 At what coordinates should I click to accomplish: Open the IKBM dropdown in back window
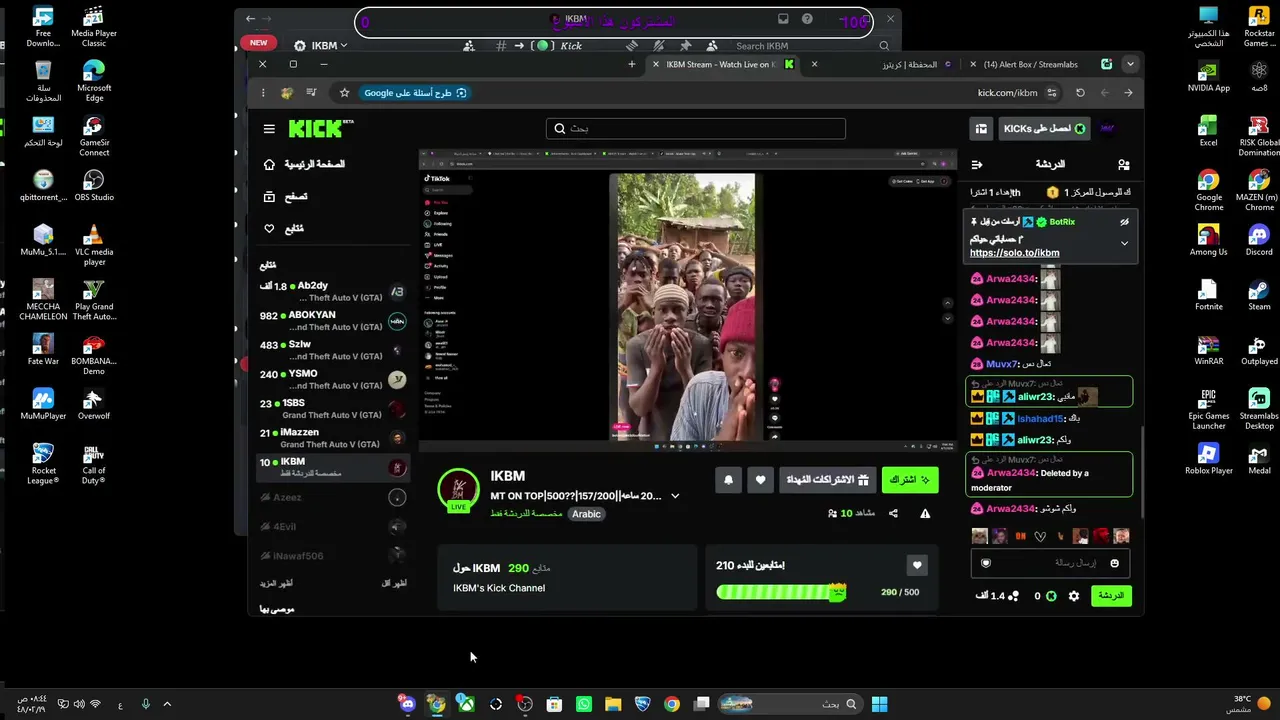click(330, 46)
